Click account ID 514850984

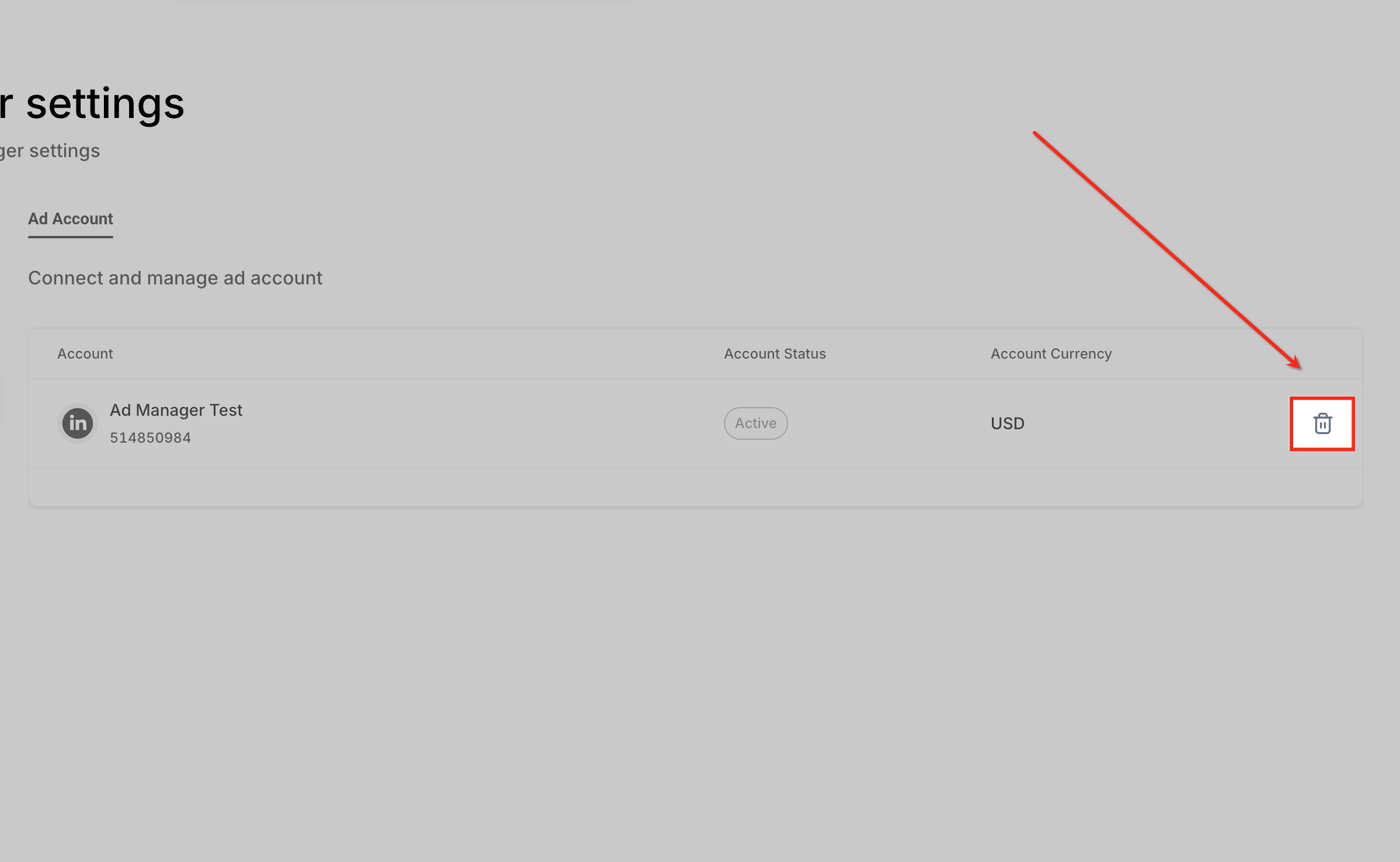(151, 437)
